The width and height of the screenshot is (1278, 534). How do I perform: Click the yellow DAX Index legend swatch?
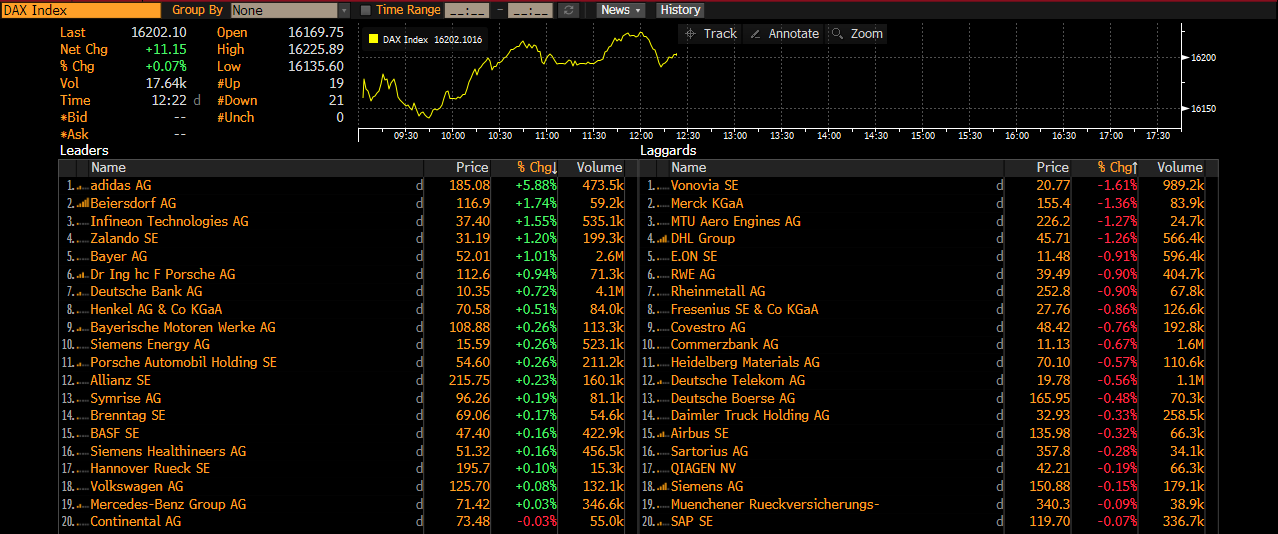373,40
